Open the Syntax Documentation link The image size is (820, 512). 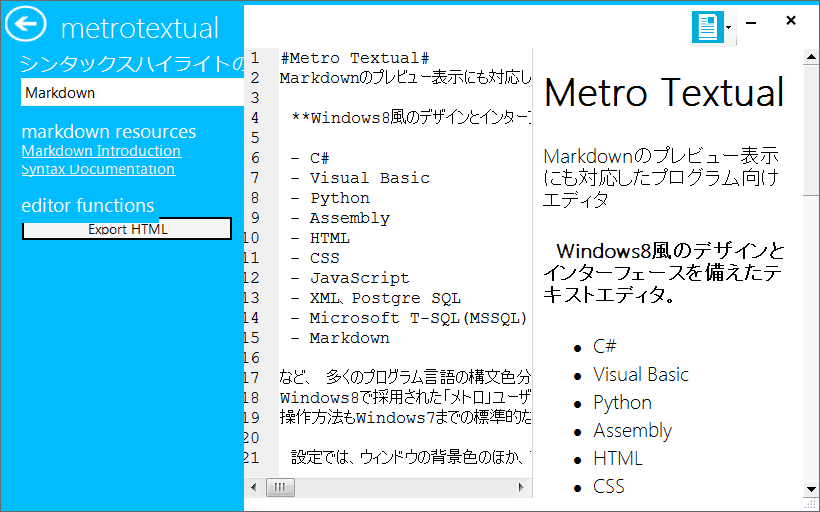coord(98,169)
